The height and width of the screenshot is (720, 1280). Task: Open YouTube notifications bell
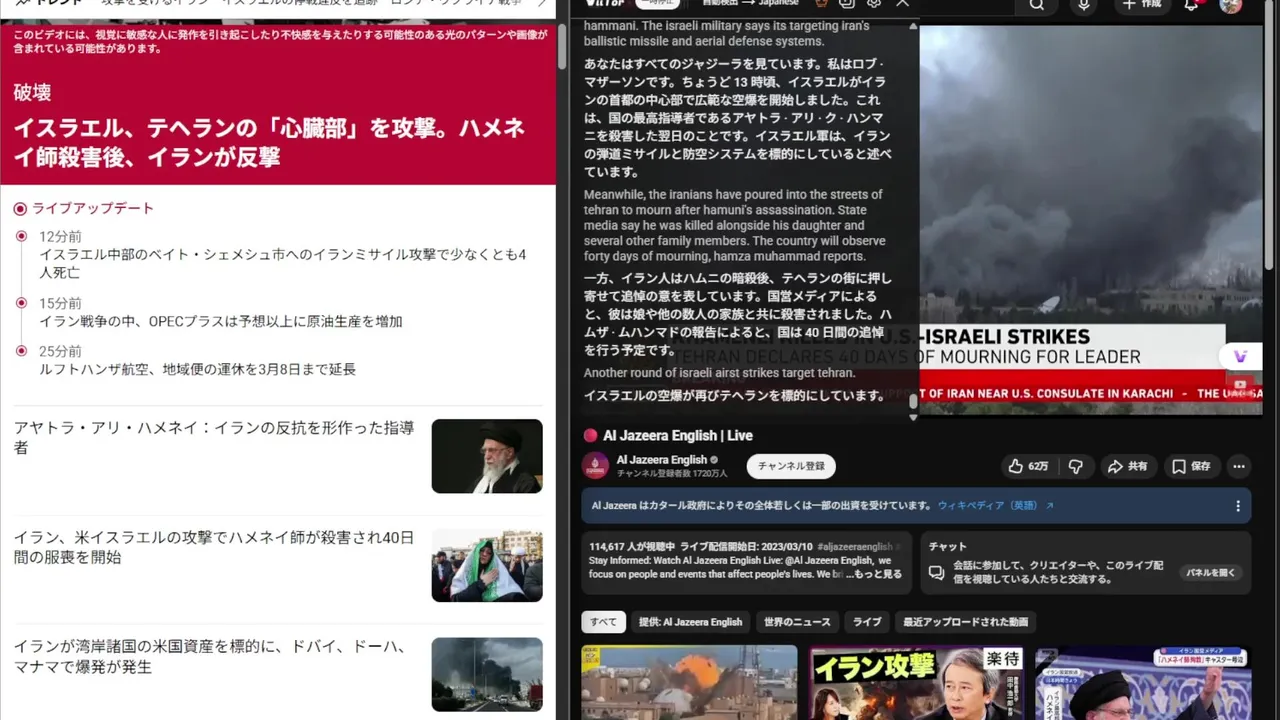click(1191, 5)
